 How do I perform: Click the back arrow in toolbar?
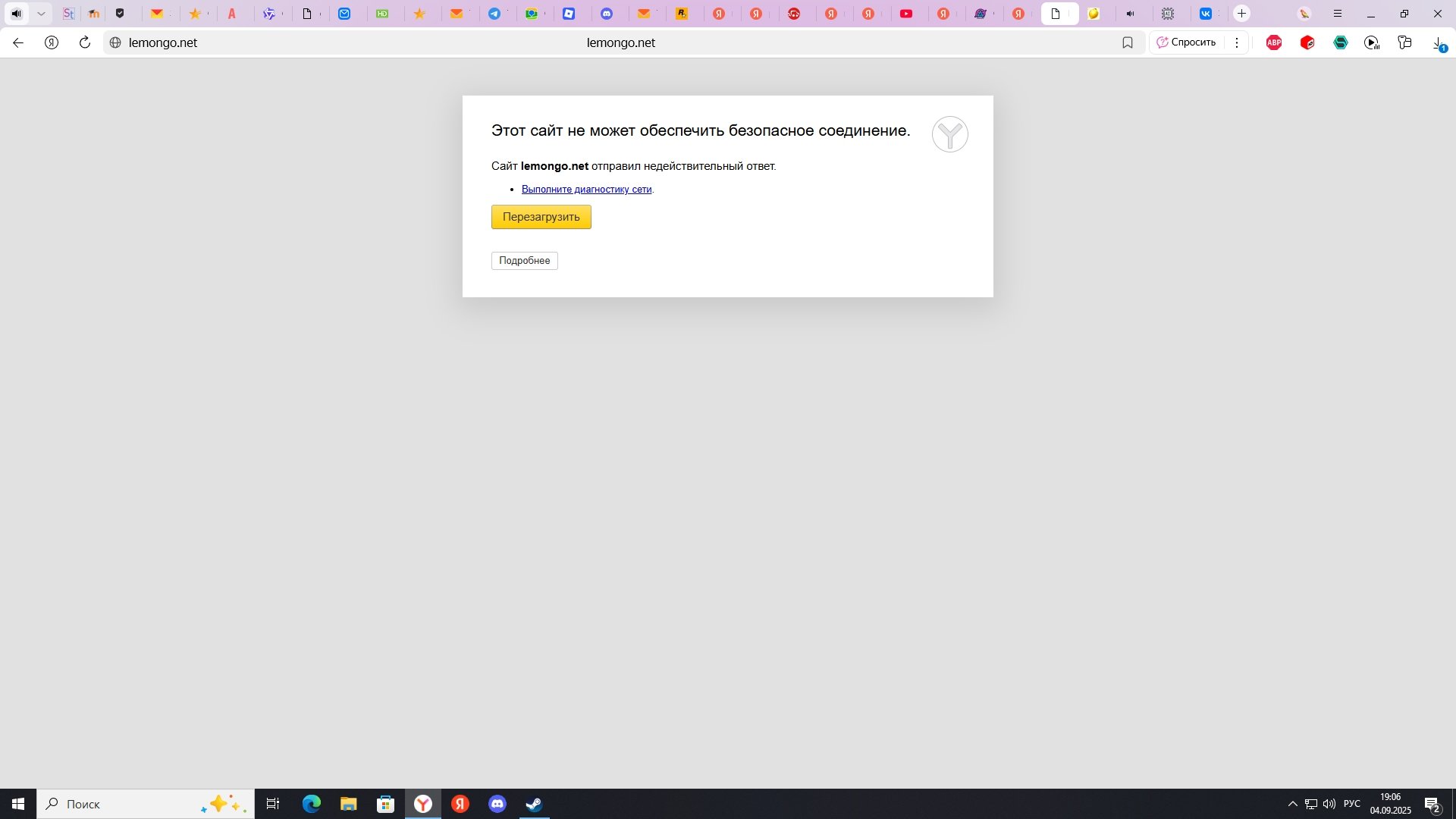[18, 42]
